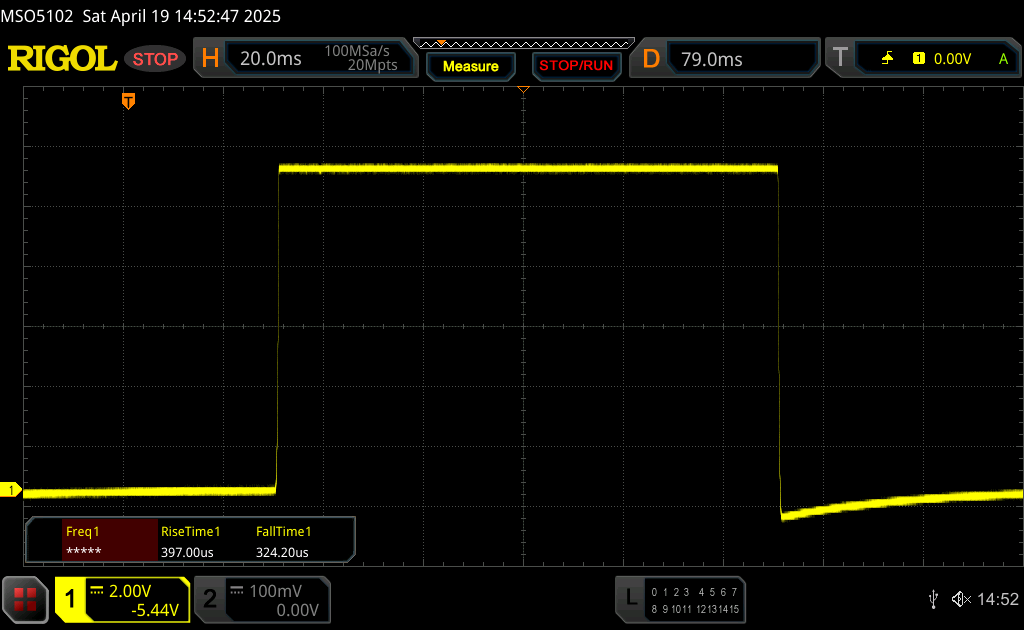The image size is (1024, 630).
Task: Select the FallTime1 measurement label
Action: (x=283, y=531)
